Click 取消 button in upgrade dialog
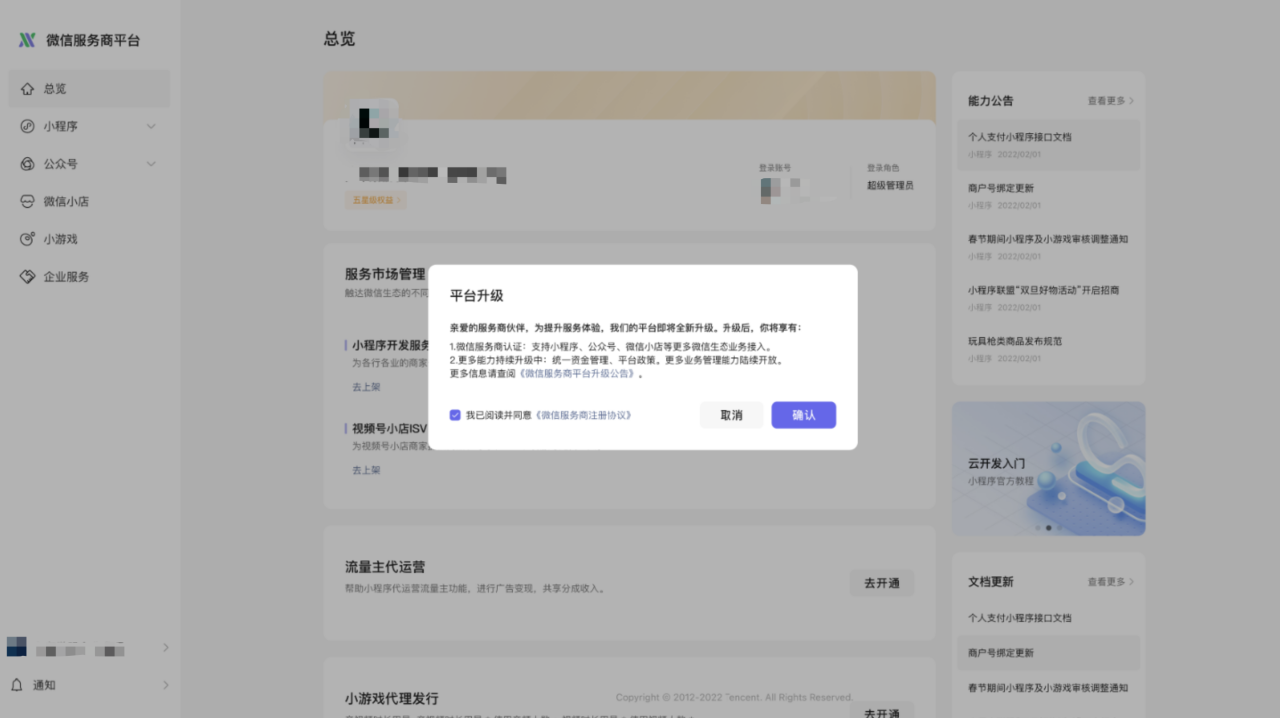 pos(731,415)
